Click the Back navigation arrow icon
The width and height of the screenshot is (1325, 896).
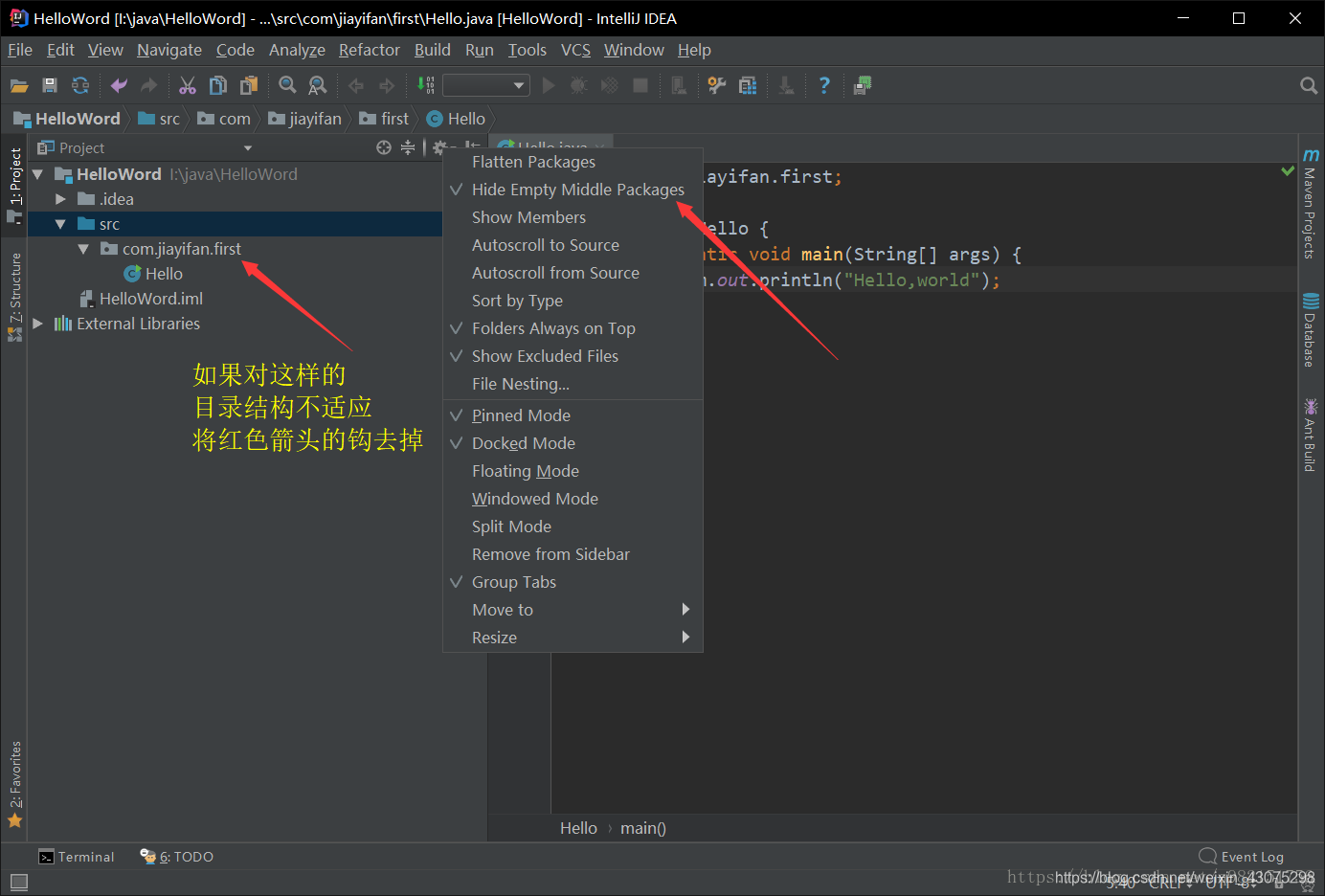(356, 86)
